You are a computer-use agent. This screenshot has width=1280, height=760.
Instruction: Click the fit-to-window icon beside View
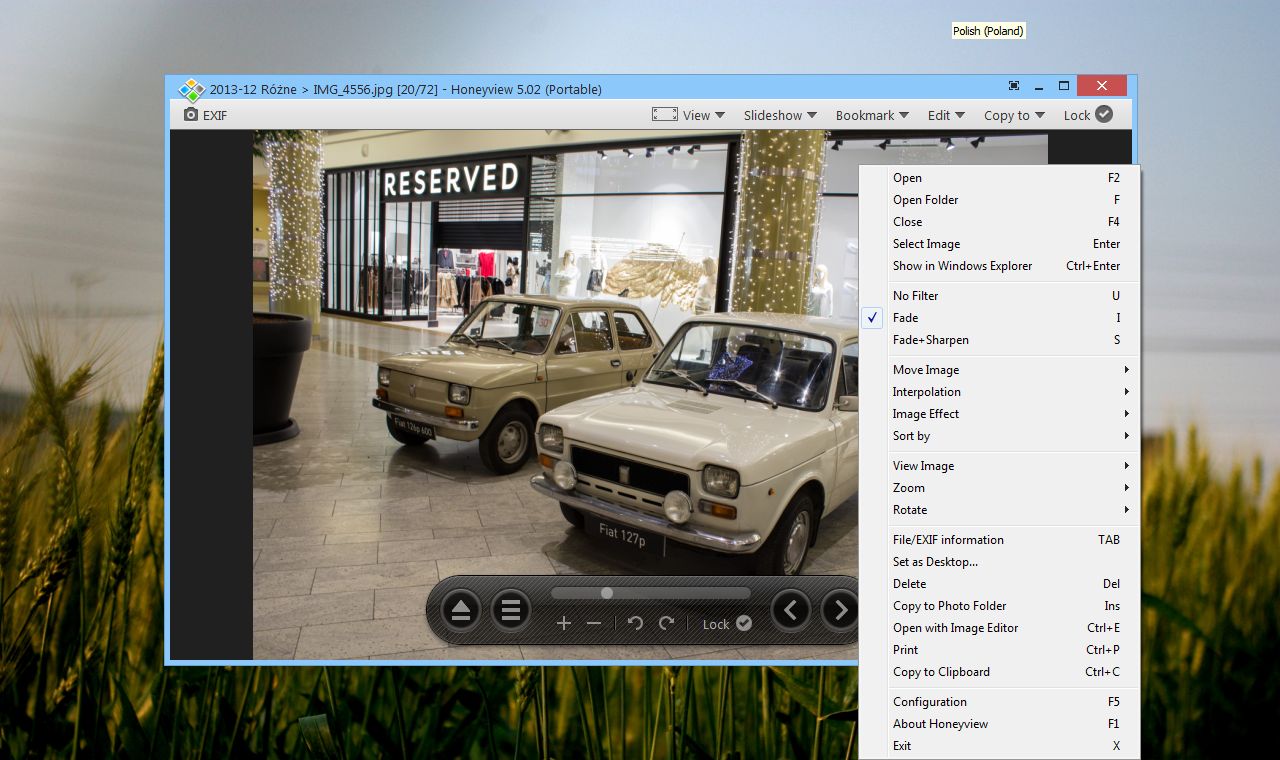click(665, 115)
